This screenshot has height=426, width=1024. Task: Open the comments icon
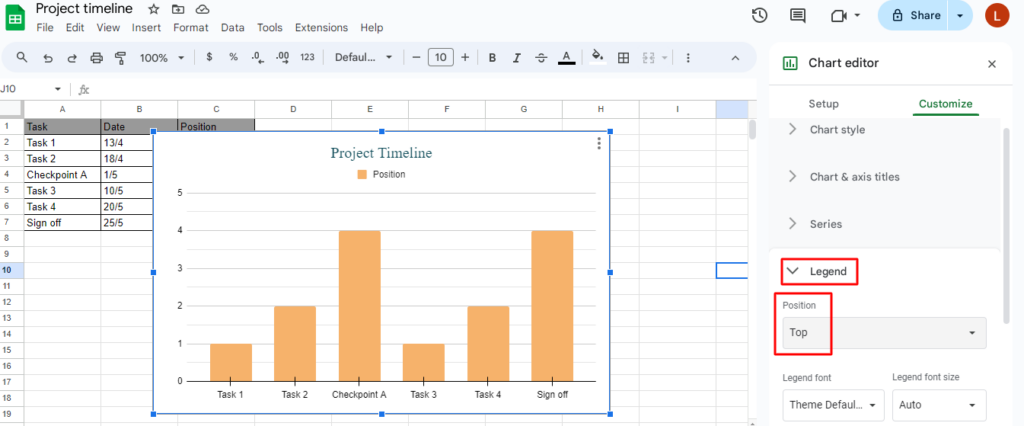797,16
